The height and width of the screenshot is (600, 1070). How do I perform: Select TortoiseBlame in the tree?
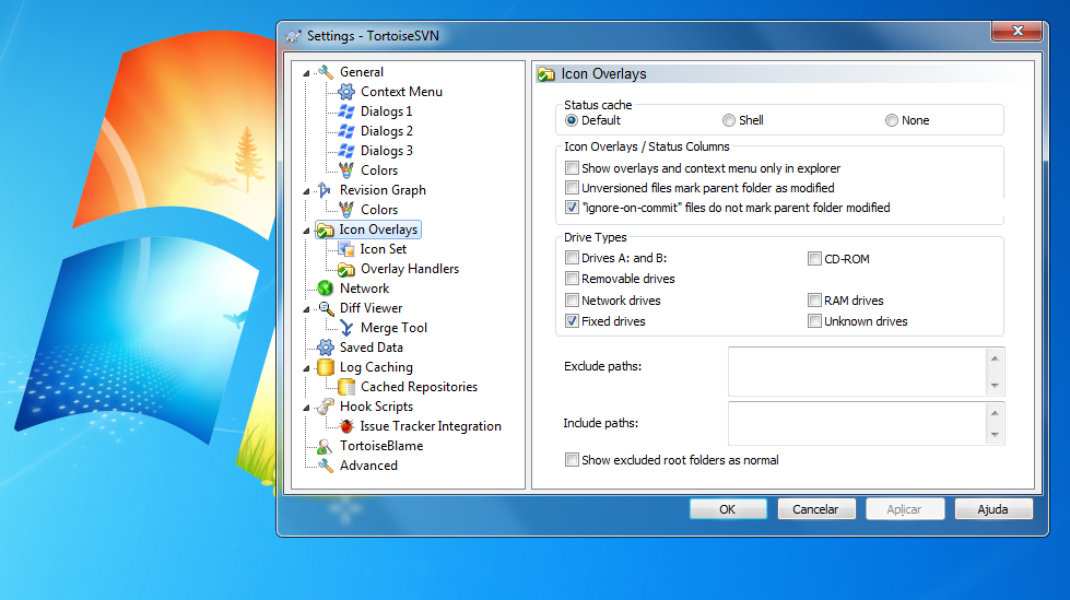click(x=381, y=446)
